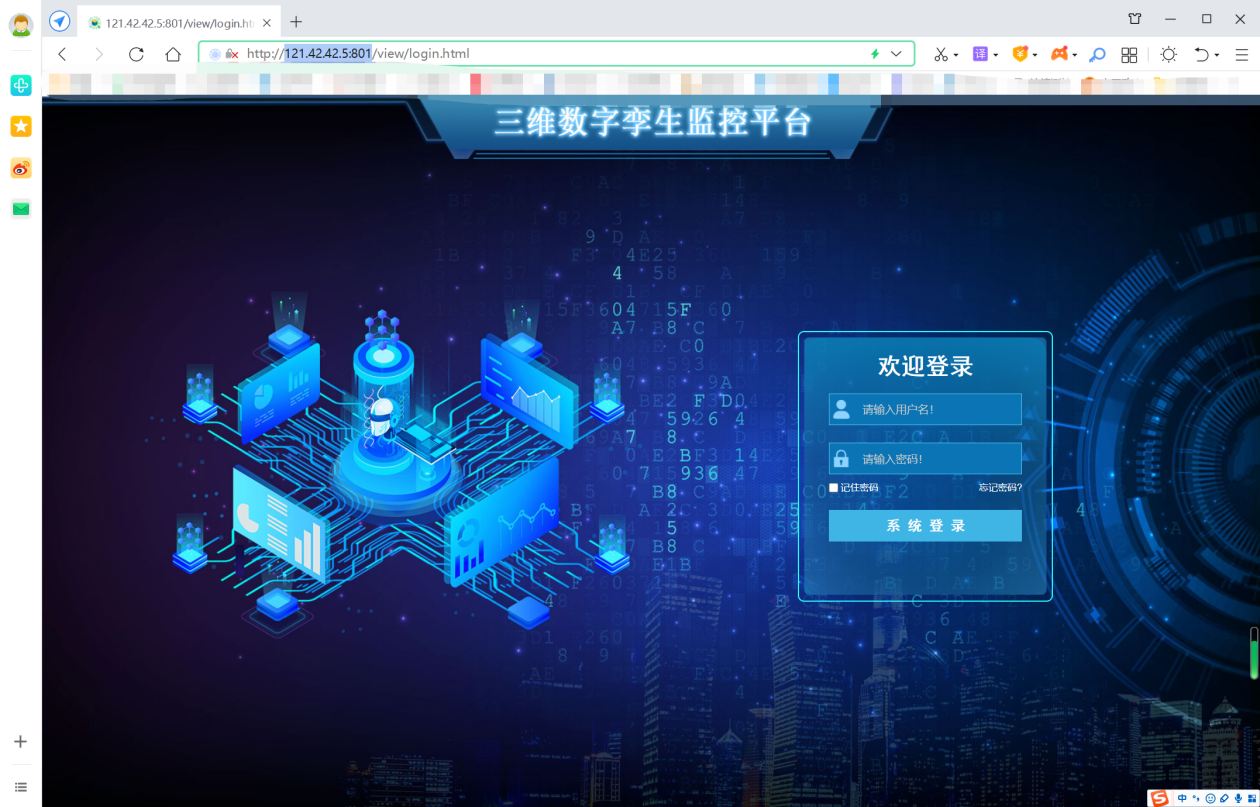The width and height of the screenshot is (1260, 807).
Task: Click the green lightning speed-mode icon
Action: pyautogui.click(x=875, y=54)
